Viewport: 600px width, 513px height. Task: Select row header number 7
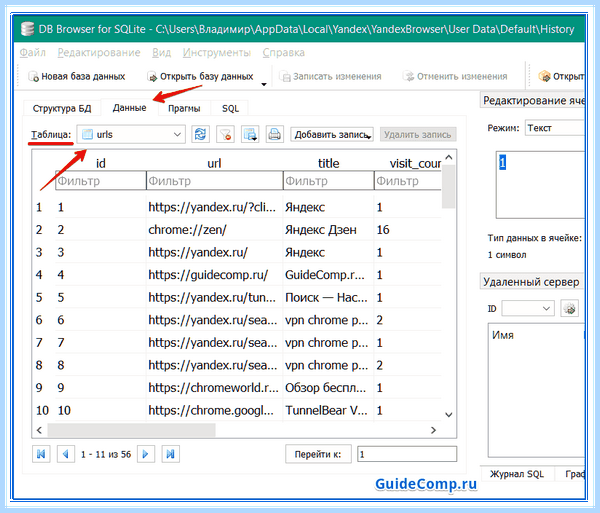pyautogui.click(x=39, y=342)
